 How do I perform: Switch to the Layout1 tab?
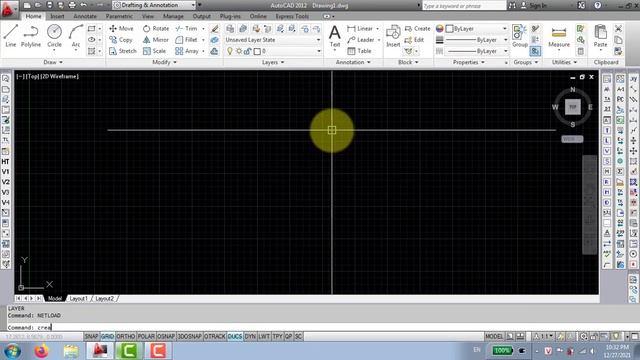(79, 298)
